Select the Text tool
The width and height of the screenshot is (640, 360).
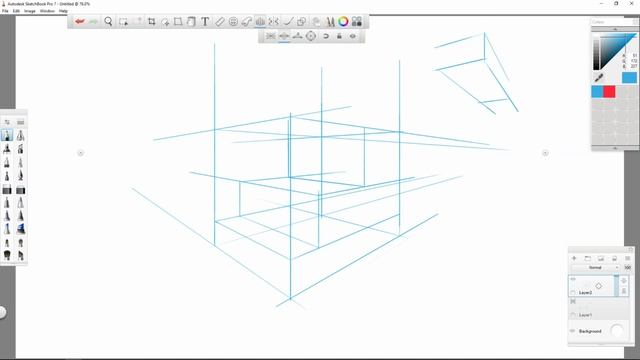205,22
